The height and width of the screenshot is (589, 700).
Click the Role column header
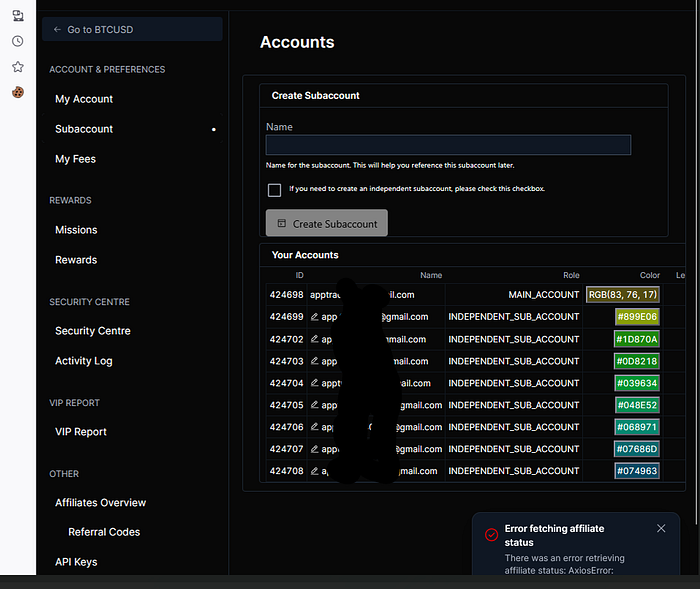click(571, 275)
